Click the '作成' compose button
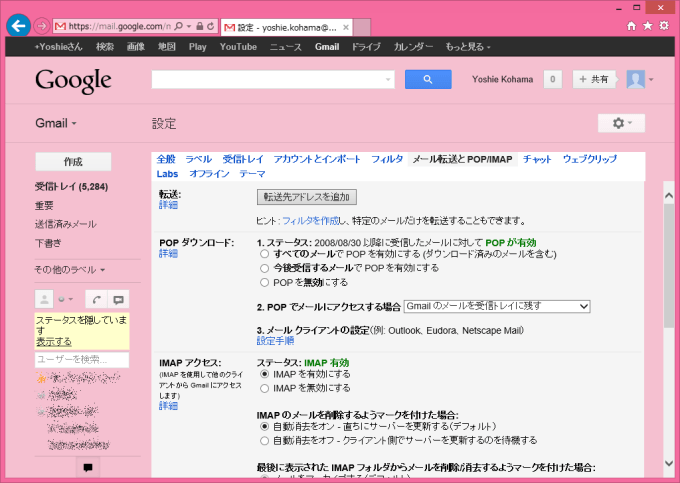This screenshot has width=680, height=483. tap(73, 161)
